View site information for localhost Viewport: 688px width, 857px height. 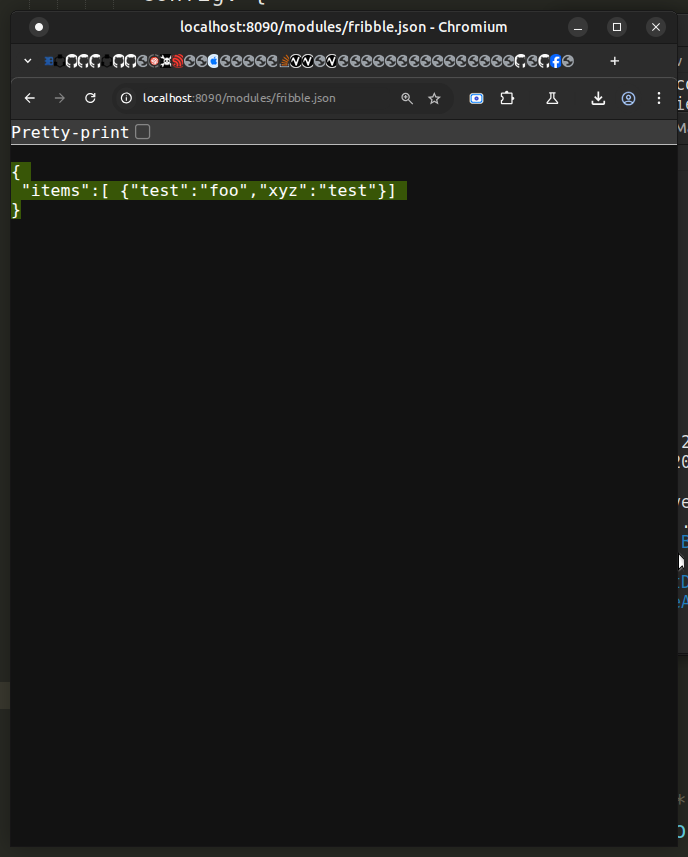(x=126, y=98)
